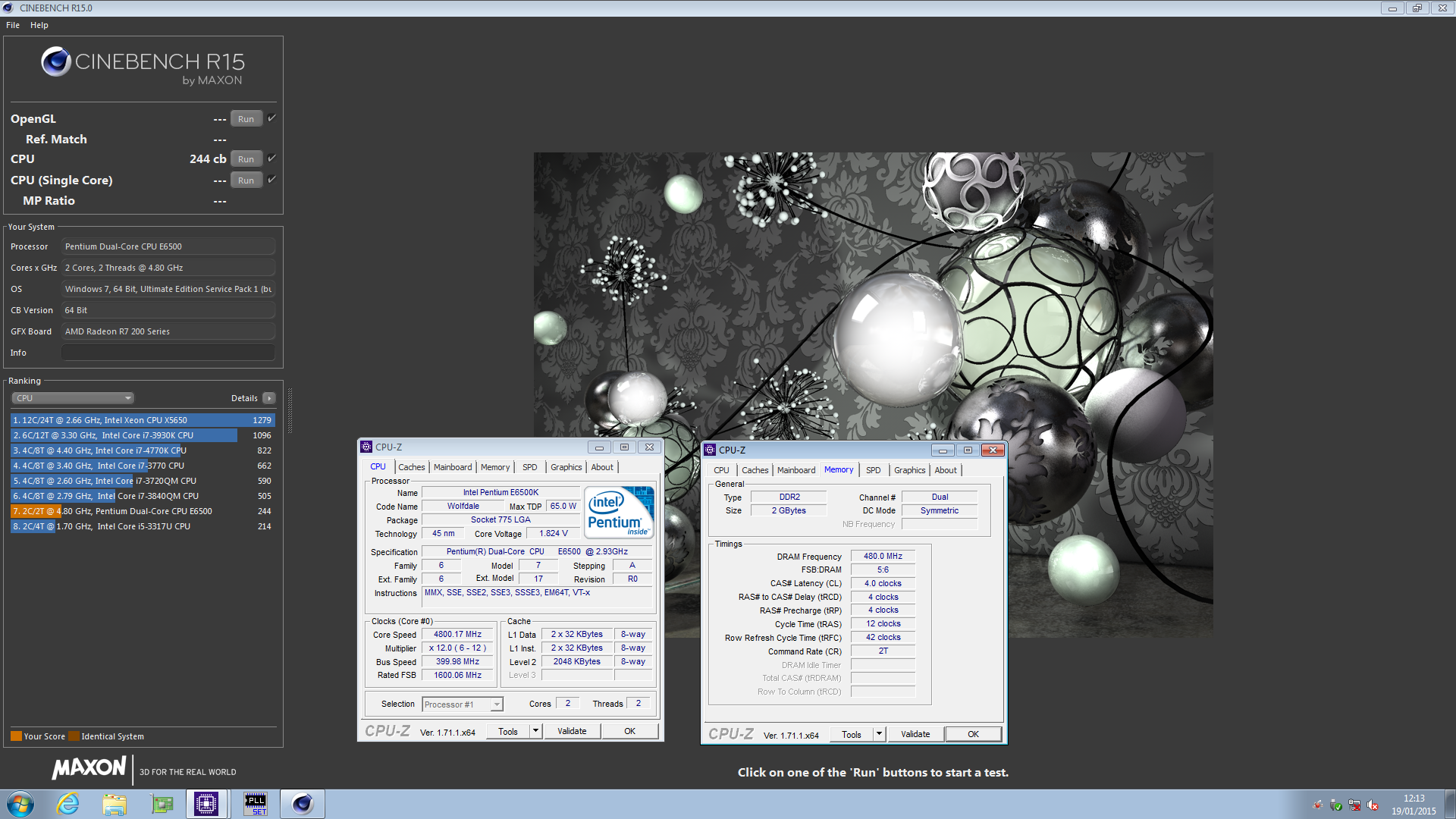Click Tools button in left CPU-Z window
This screenshot has width=1456, height=819.
[508, 731]
